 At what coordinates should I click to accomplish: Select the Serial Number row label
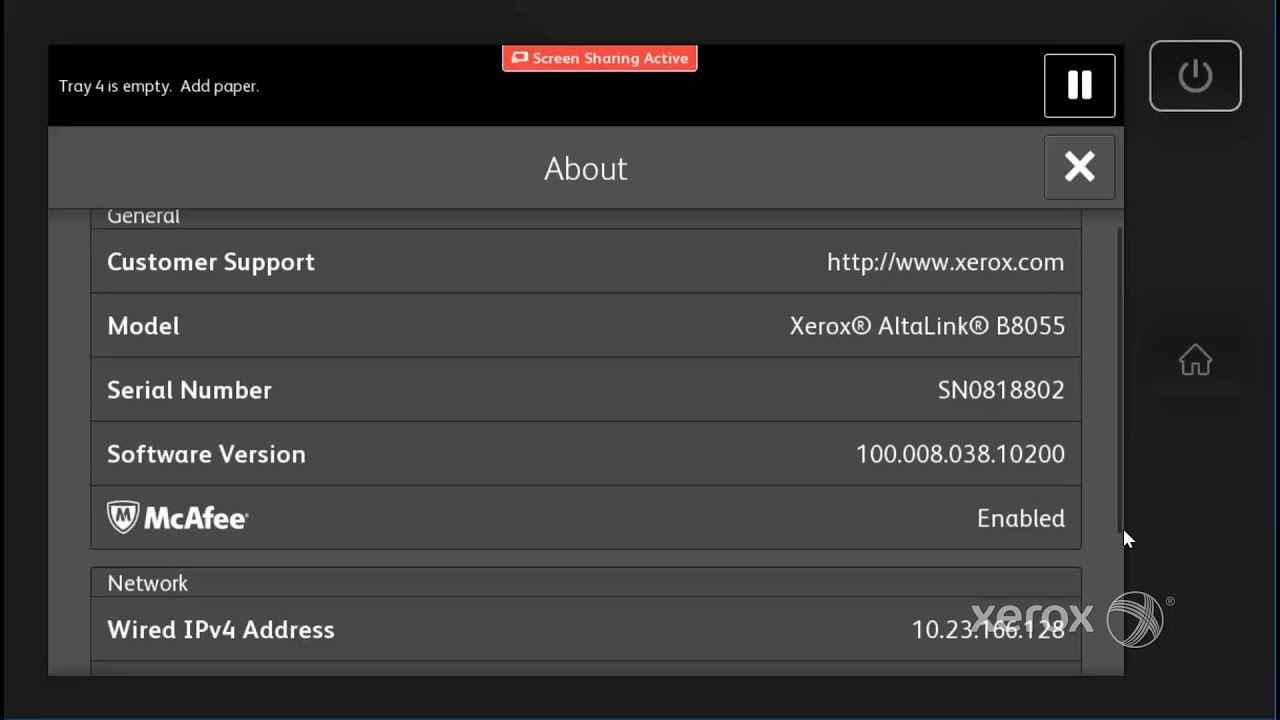(189, 390)
